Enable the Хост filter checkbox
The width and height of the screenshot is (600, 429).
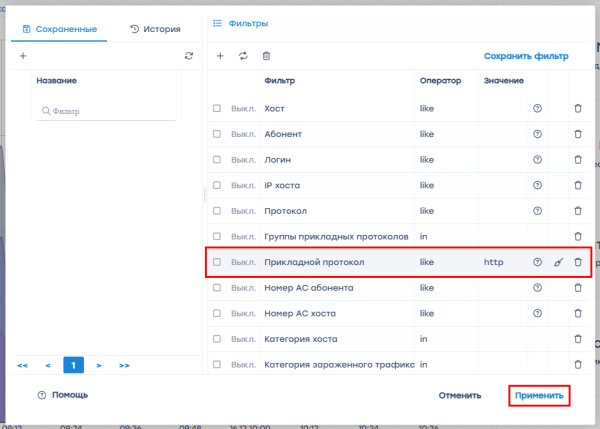point(217,108)
